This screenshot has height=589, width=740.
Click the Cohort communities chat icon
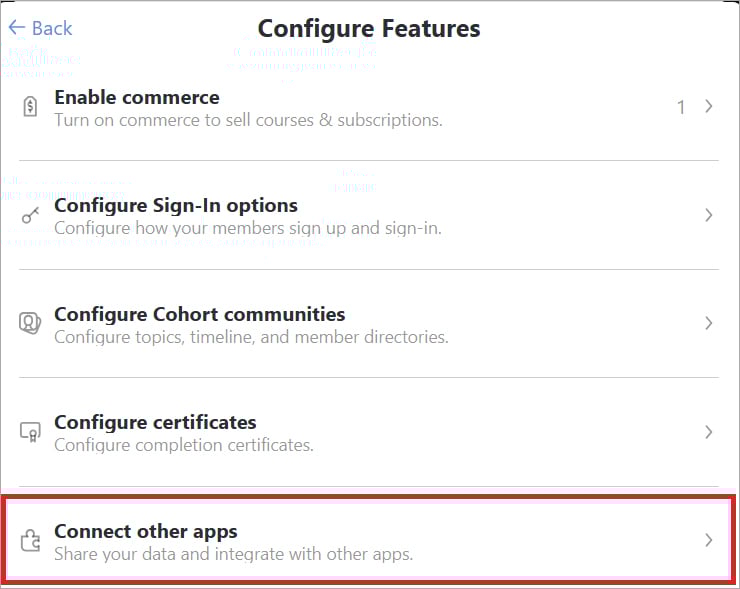30,323
